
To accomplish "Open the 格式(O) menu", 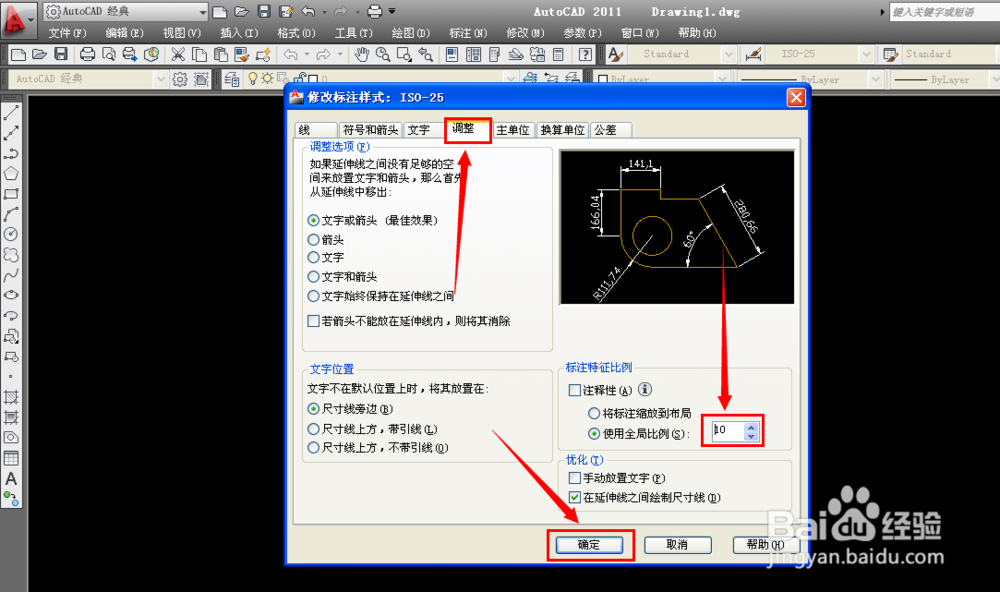I will pos(297,33).
